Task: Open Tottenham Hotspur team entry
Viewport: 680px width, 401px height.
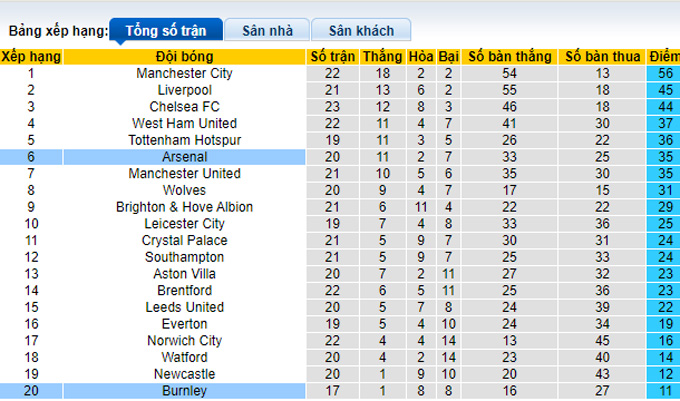Action: click(184, 140)
